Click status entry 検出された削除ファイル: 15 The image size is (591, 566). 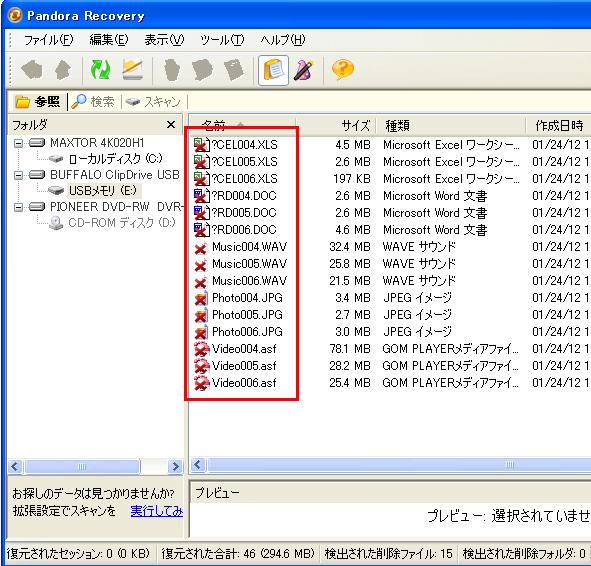pyautogui.click(x=388, y=554)
